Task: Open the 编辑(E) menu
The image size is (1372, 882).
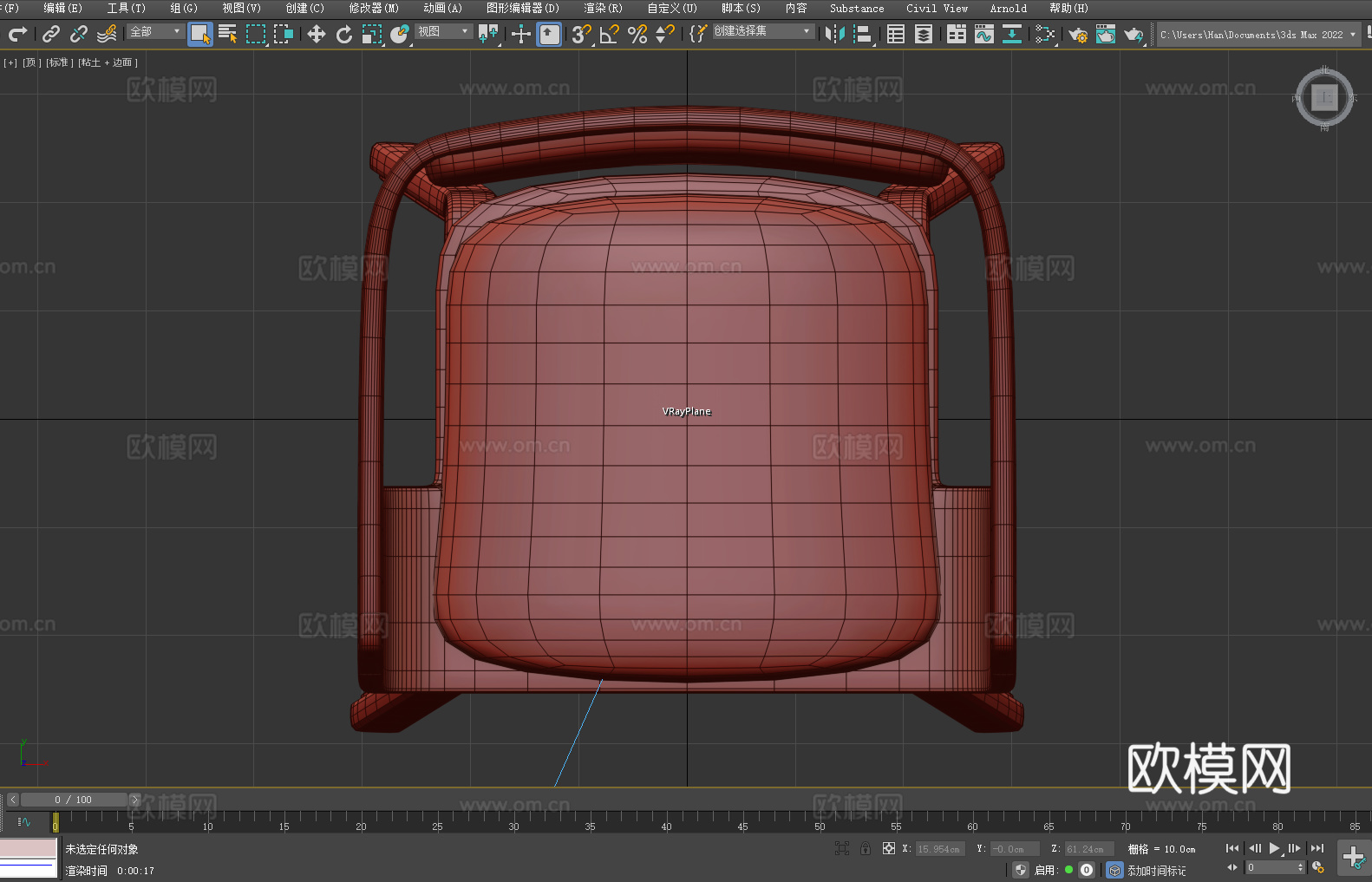Action: (x=63, y=8)
